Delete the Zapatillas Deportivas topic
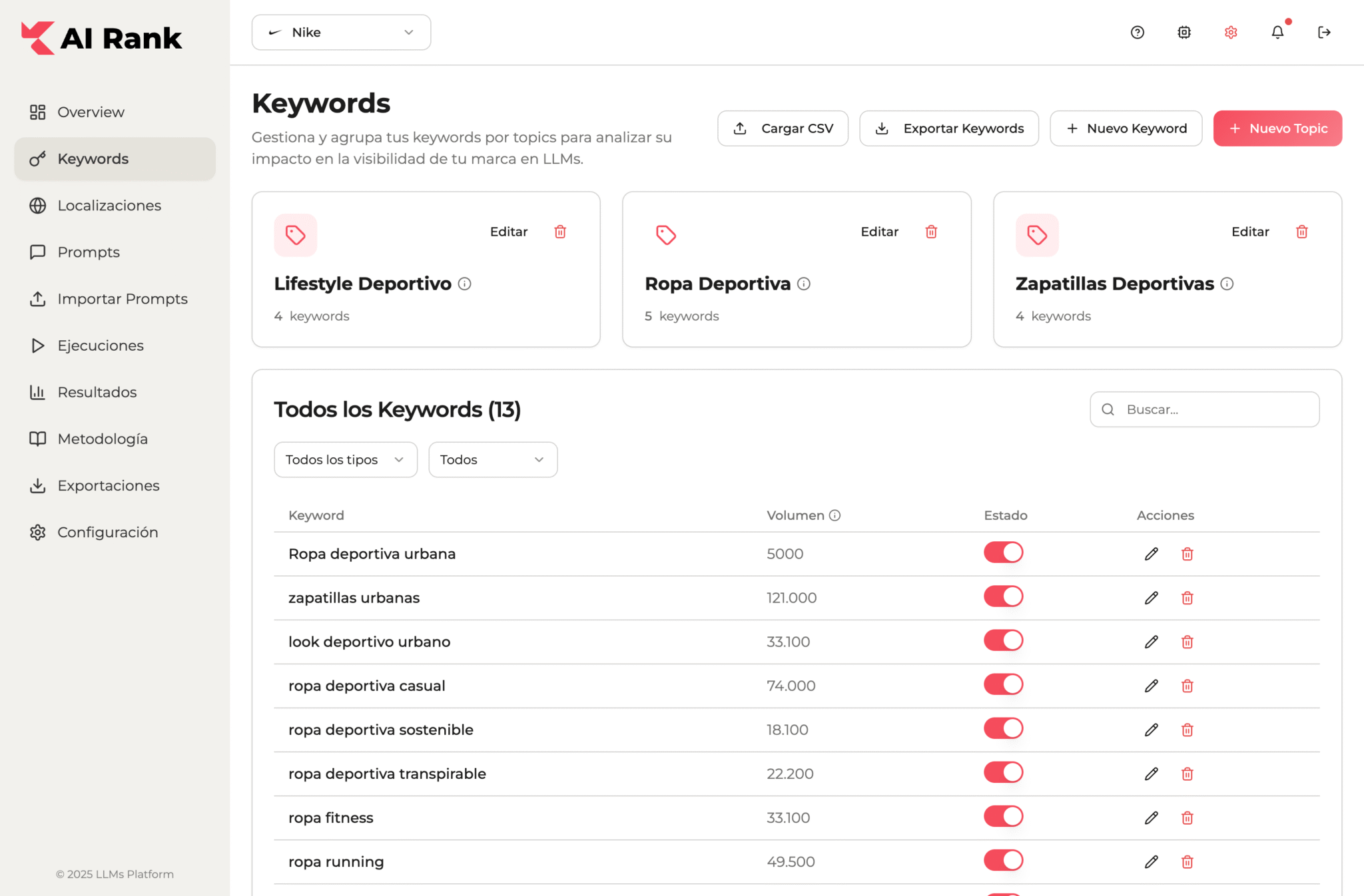Viewport: 1364px width, 896px height. (x=1301, y=232)
